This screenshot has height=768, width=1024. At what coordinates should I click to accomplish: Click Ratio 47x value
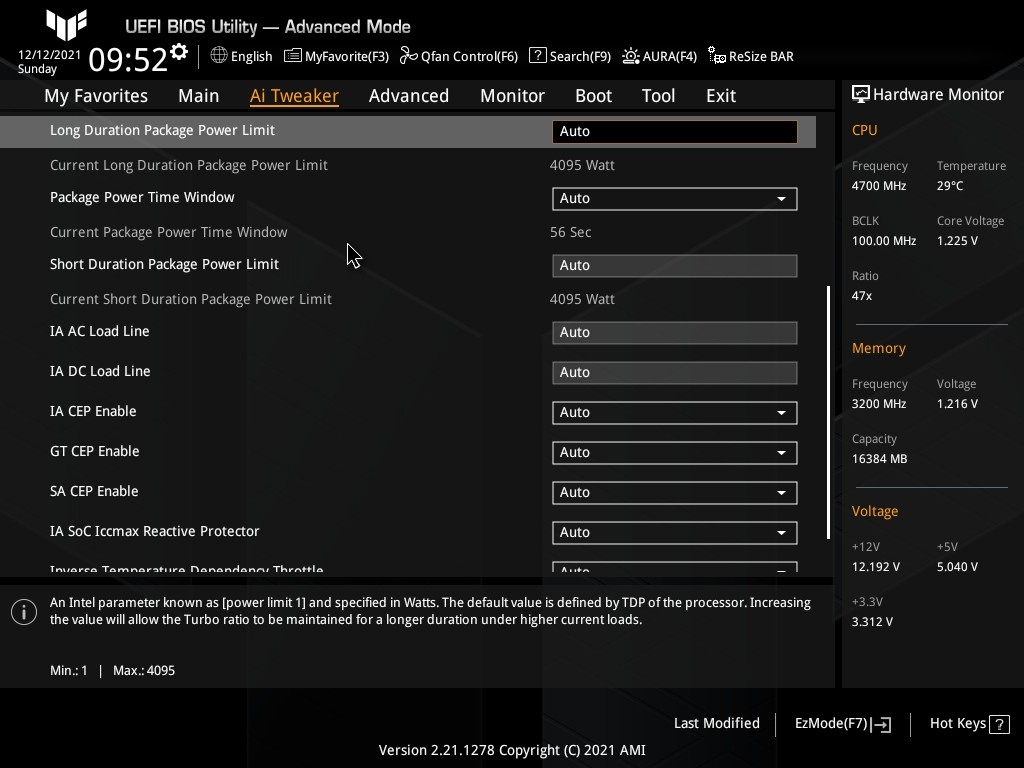[x=861, y=296]
